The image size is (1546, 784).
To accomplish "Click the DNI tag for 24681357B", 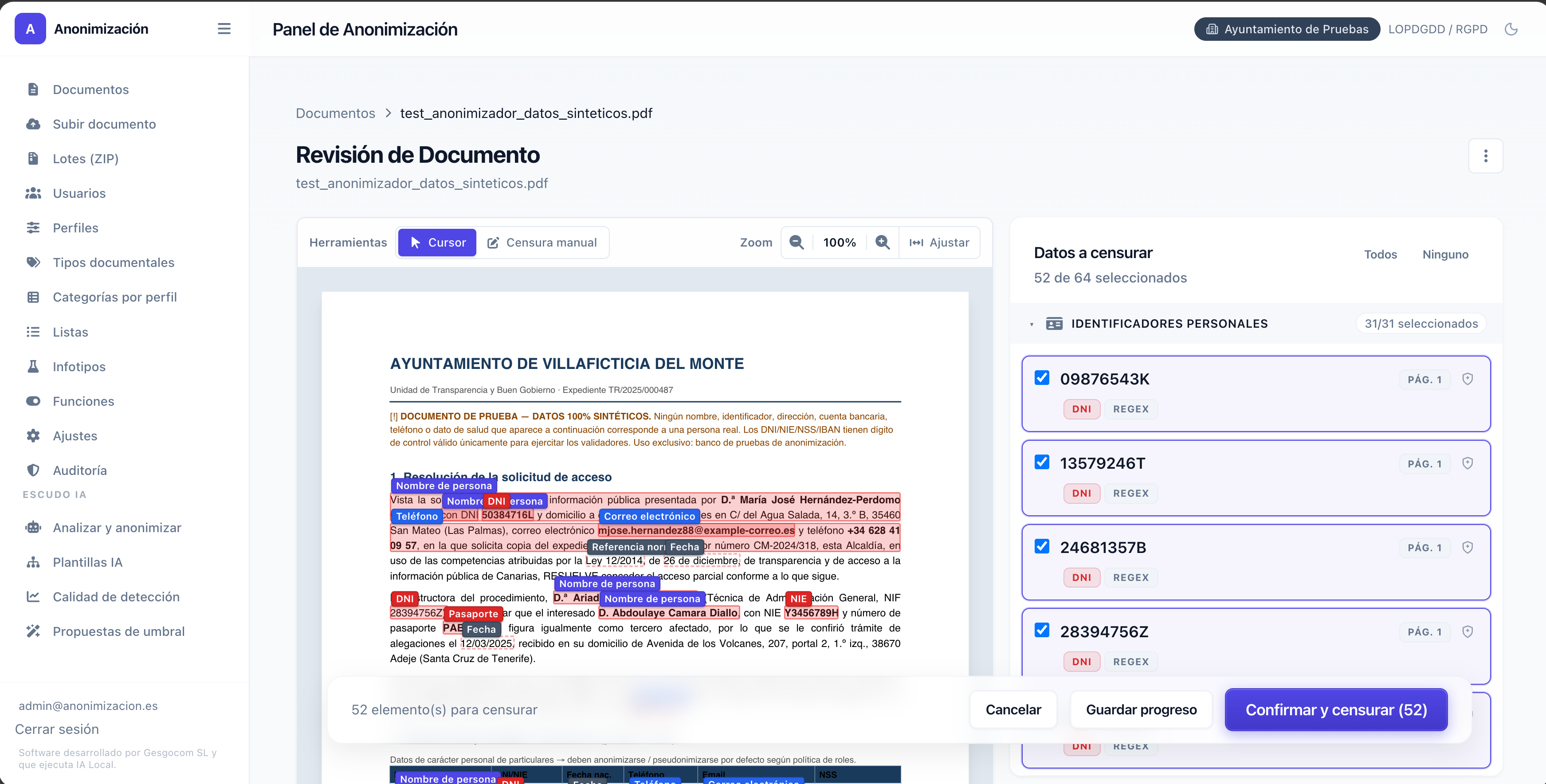I will click(x=1082, y=577).
